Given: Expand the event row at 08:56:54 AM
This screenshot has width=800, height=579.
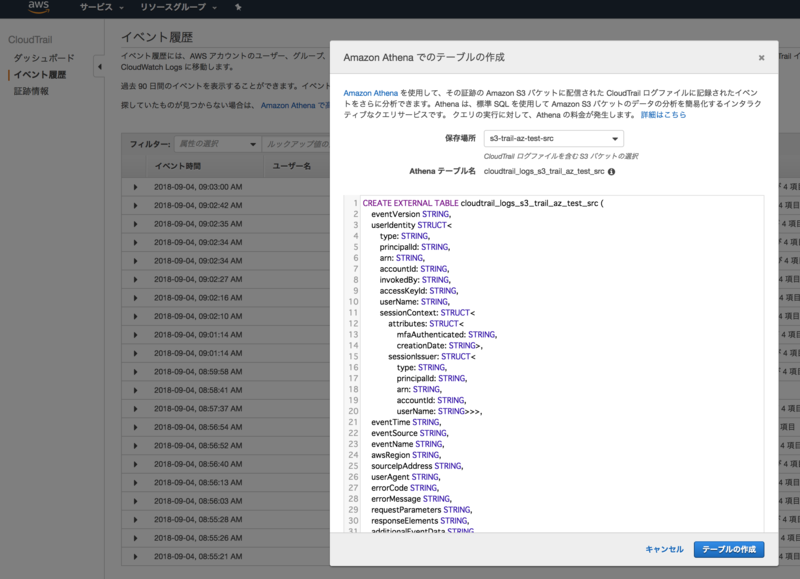Looking at the screenshot, I should [x=135, y=427].
